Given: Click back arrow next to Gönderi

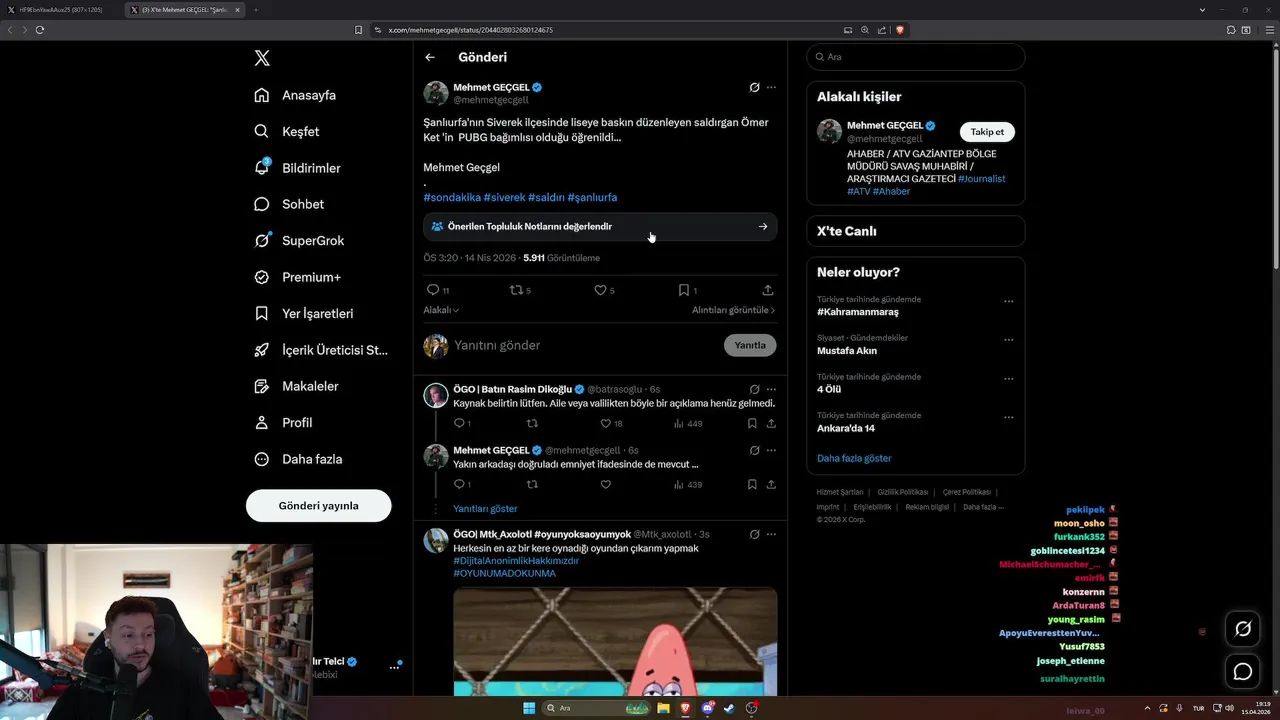Looking at the screenshot, I should pos(430,57).
